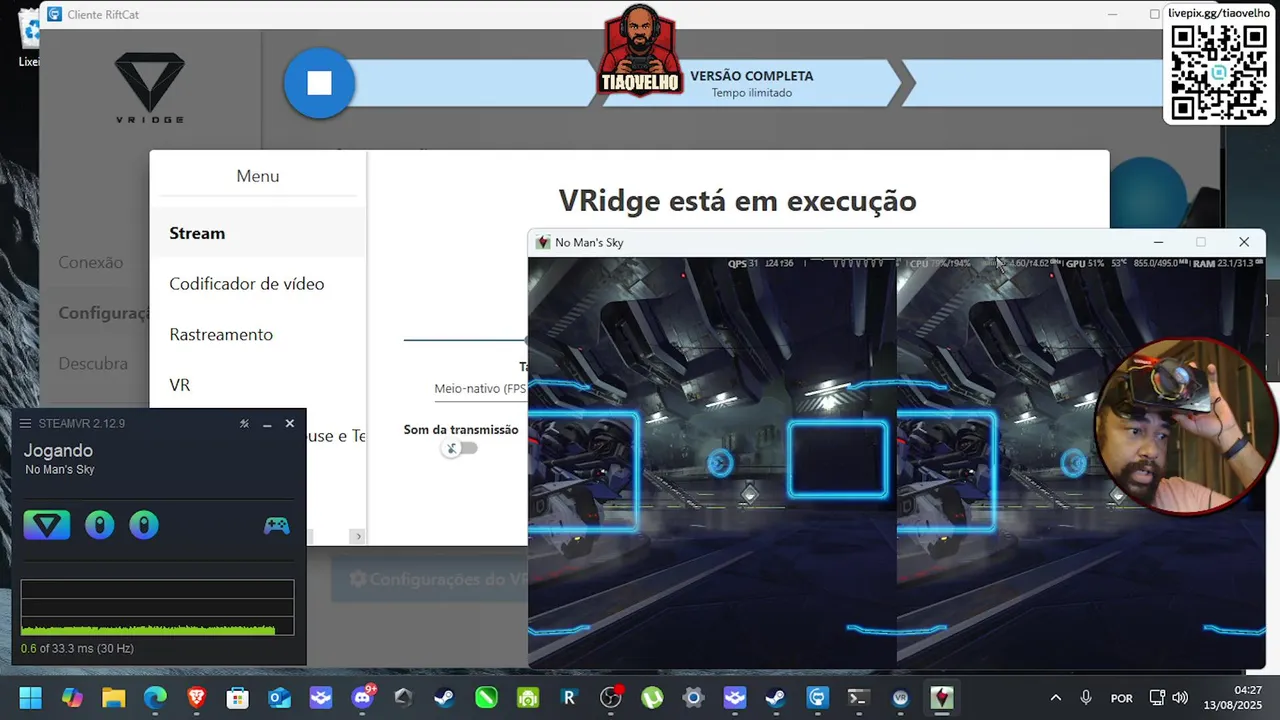
Task: Open the Windows Start menu
Action: point(30,698)
